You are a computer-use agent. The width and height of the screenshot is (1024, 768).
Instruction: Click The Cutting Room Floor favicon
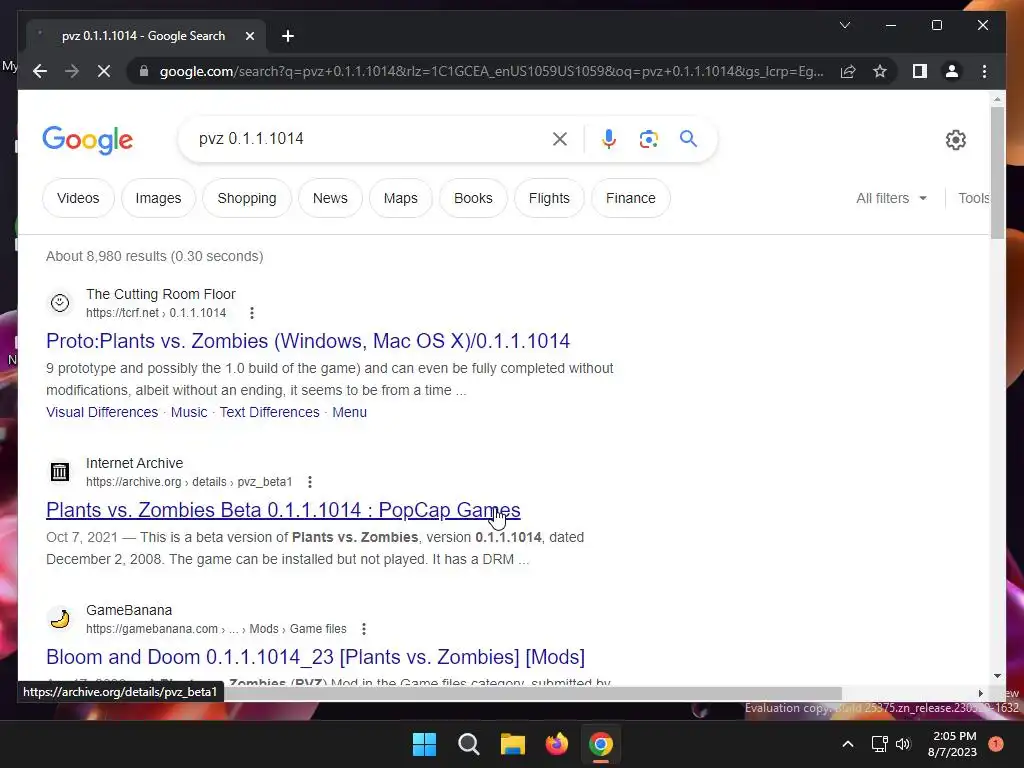[60, 303]
